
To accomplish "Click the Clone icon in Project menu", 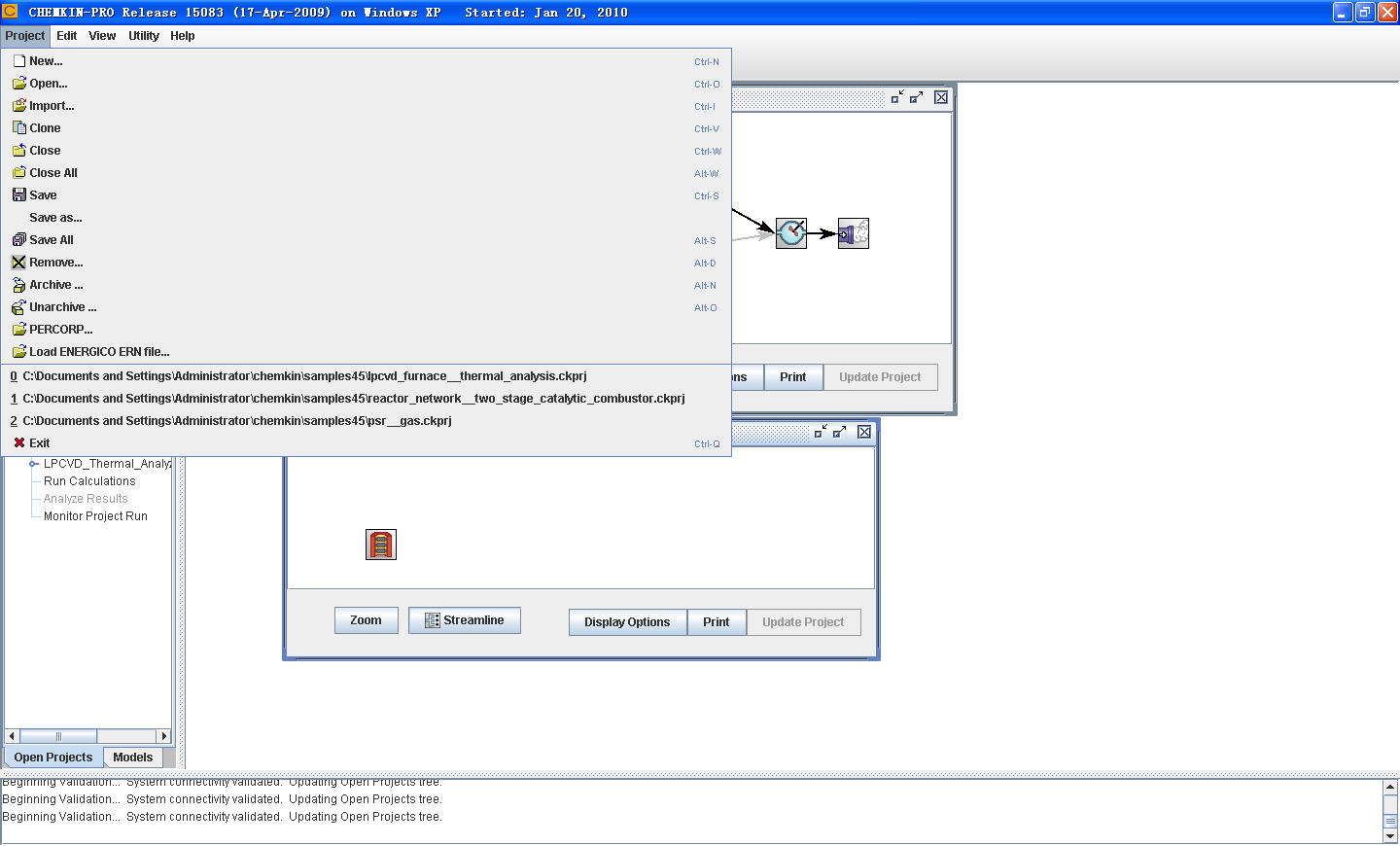I will [x=19, y=127].
